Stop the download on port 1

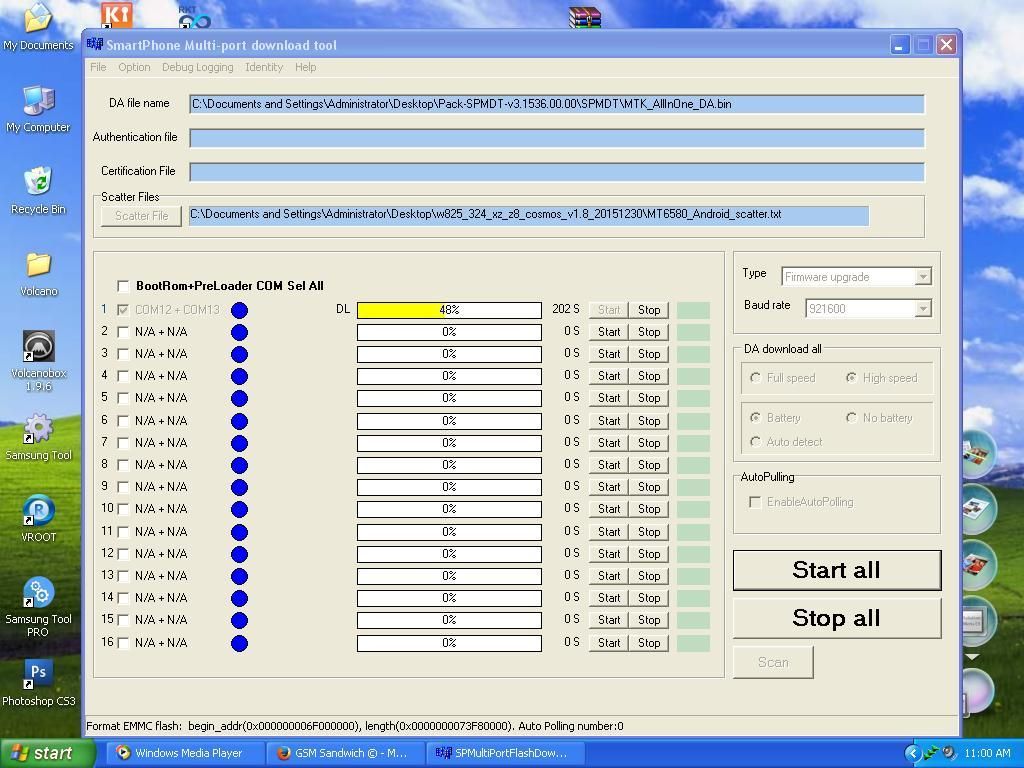pyautogui.click(x=648, y=310)
